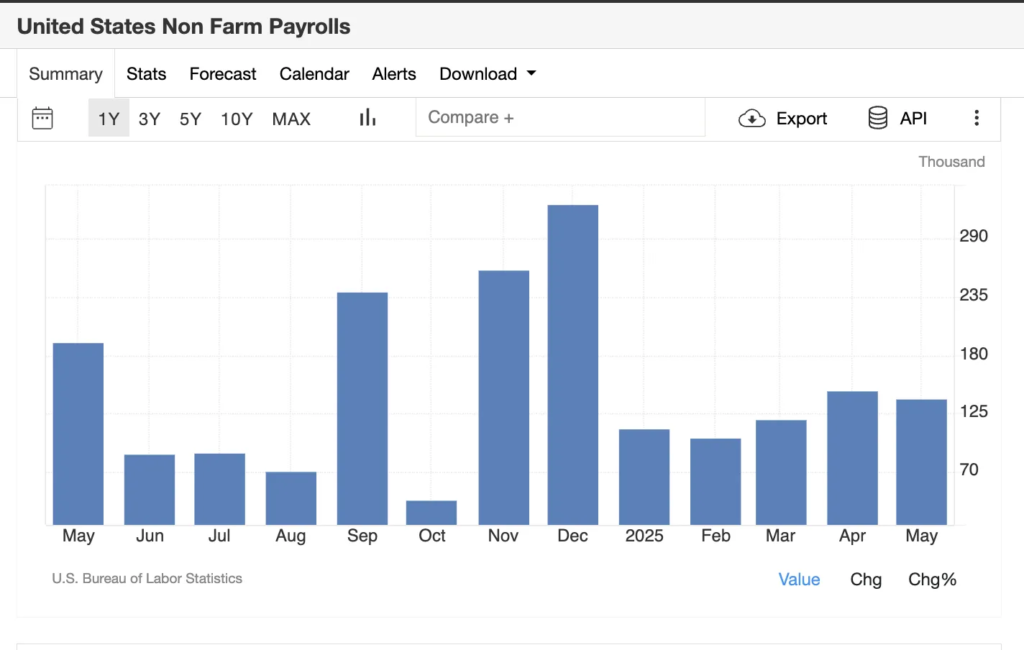Open the three-dot more options menu
Viewport: 1024px width, 650px height.
(x=976, y=118)
